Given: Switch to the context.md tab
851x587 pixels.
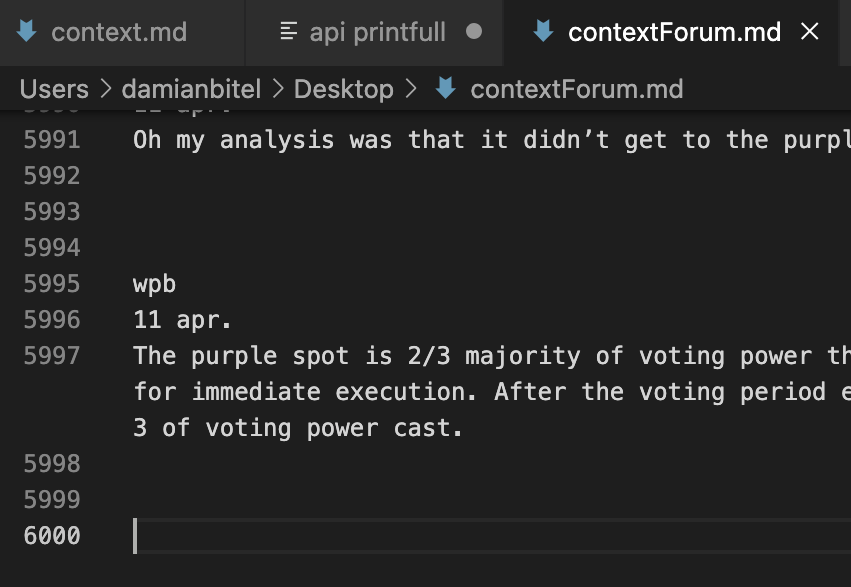Looking at the screenshot, I should 118,32.
